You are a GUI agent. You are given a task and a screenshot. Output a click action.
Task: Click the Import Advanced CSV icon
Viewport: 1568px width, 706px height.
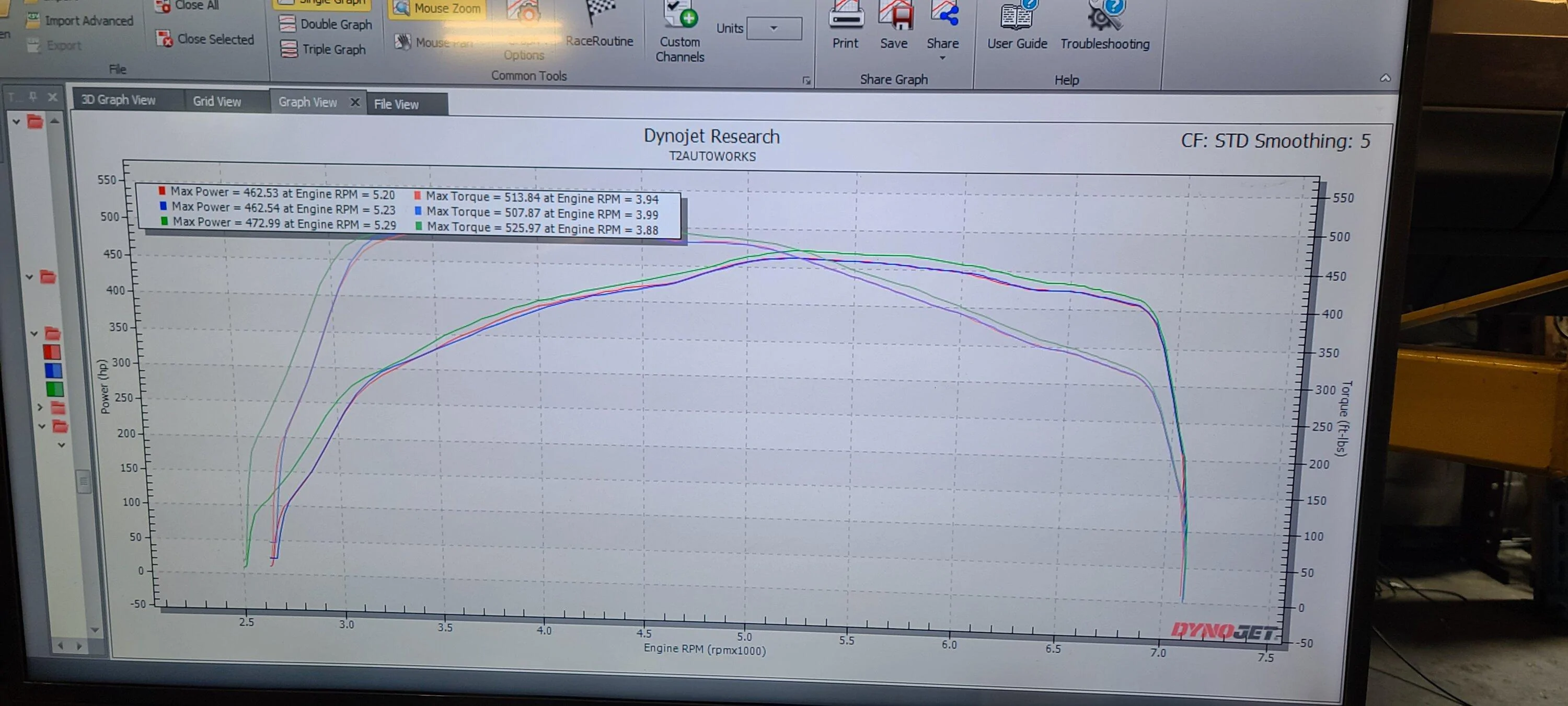click(x=33, y=19)
